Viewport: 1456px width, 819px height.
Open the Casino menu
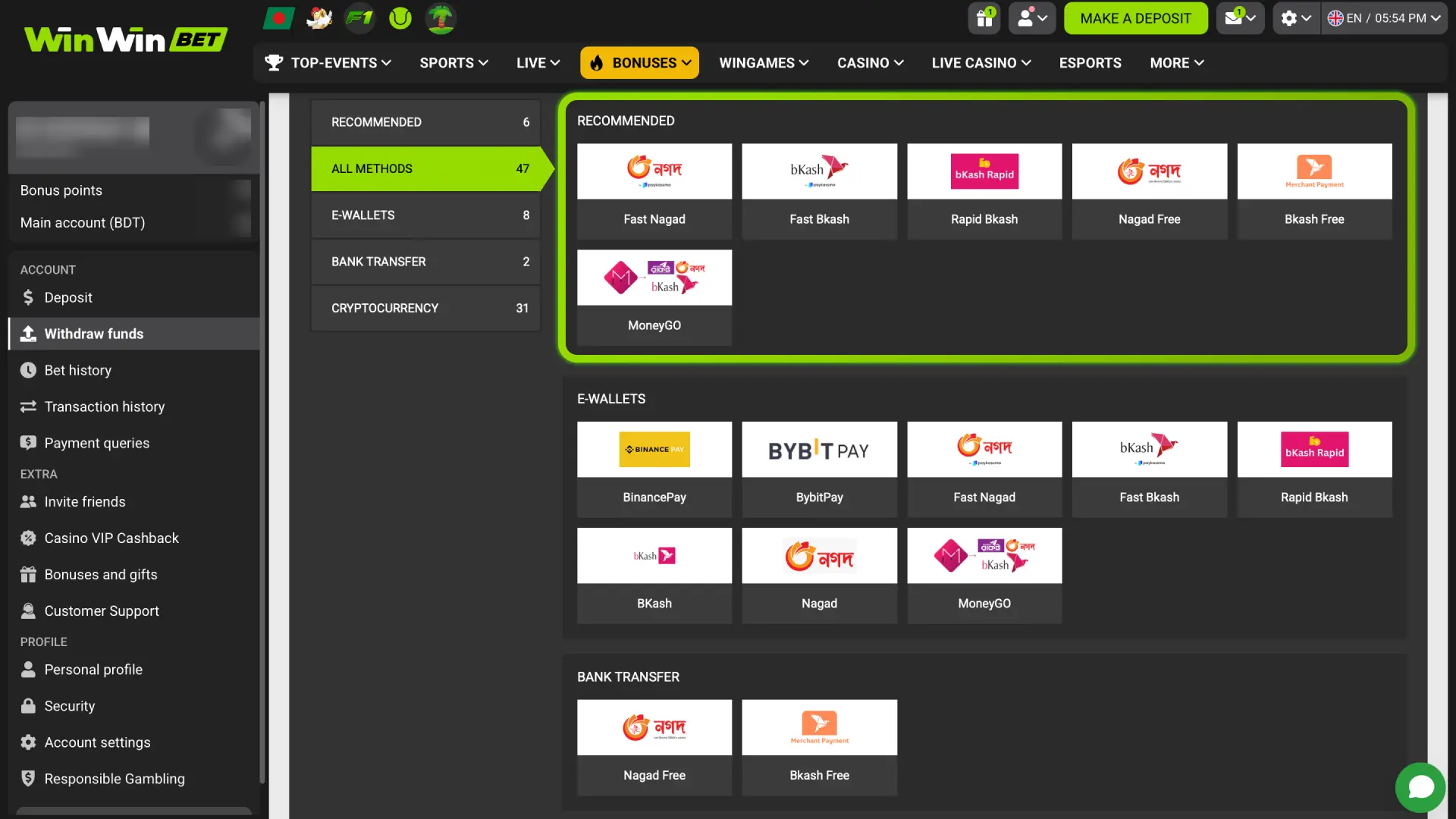click(x=870, y=63)
